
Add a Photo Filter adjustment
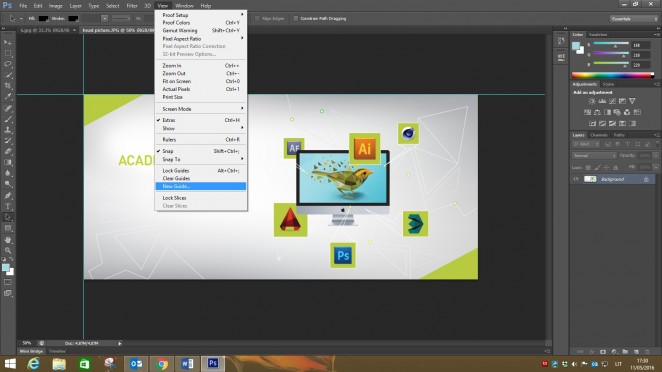pos(617,112)
